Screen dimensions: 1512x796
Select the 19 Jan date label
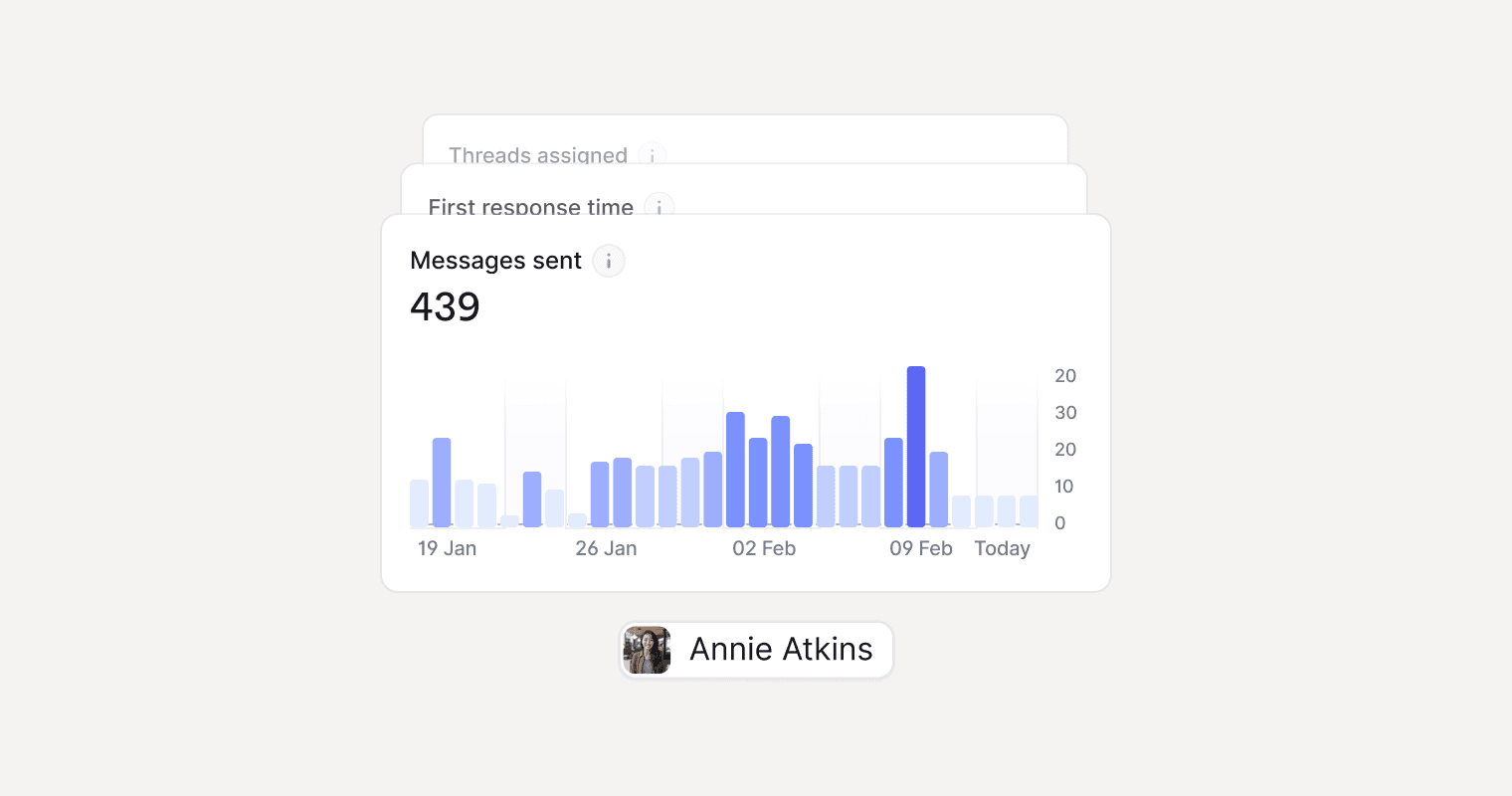coord(447,548)
